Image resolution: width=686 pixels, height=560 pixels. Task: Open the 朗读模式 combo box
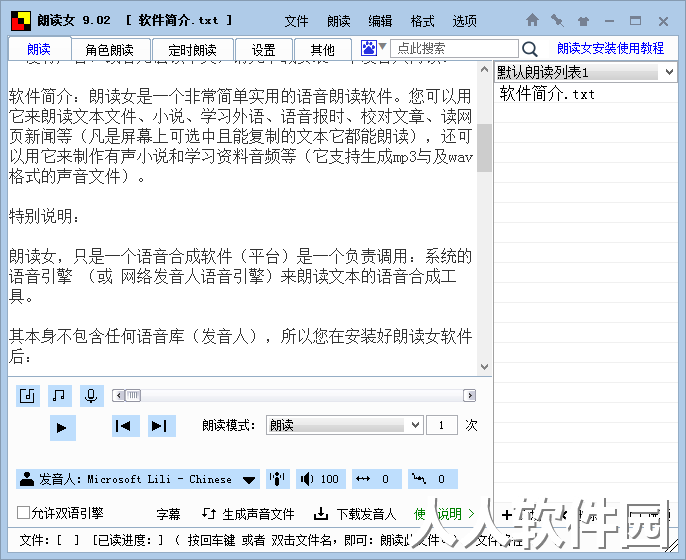344,425
